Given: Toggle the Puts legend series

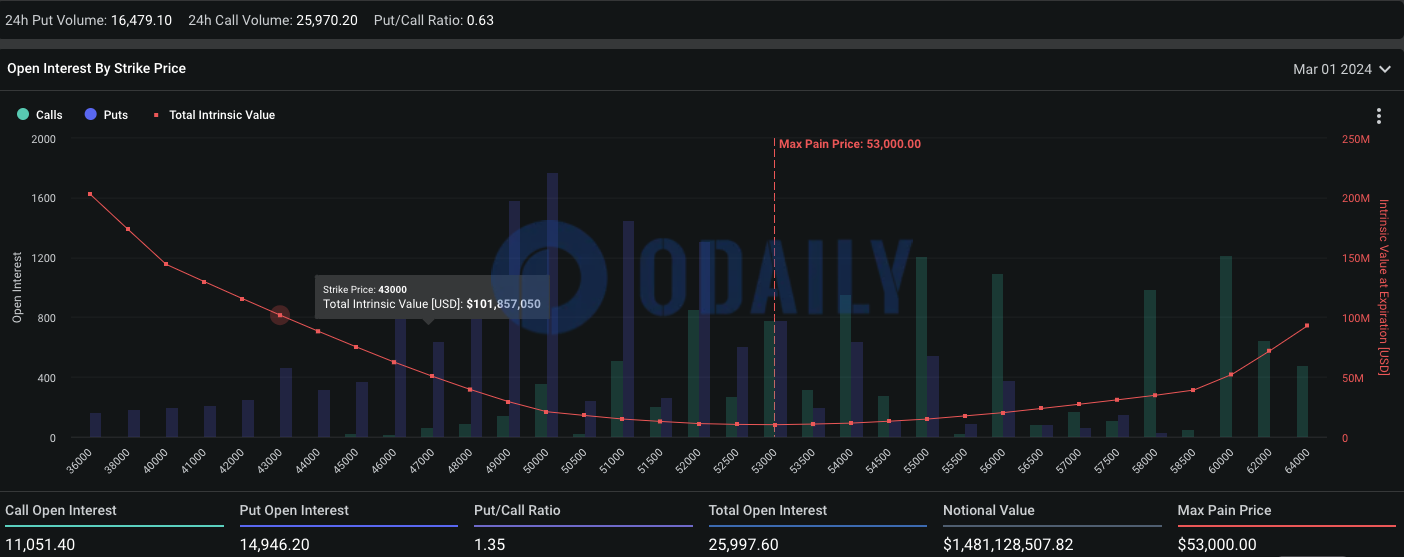Looking at the screenshot, I should coord(107,115).
